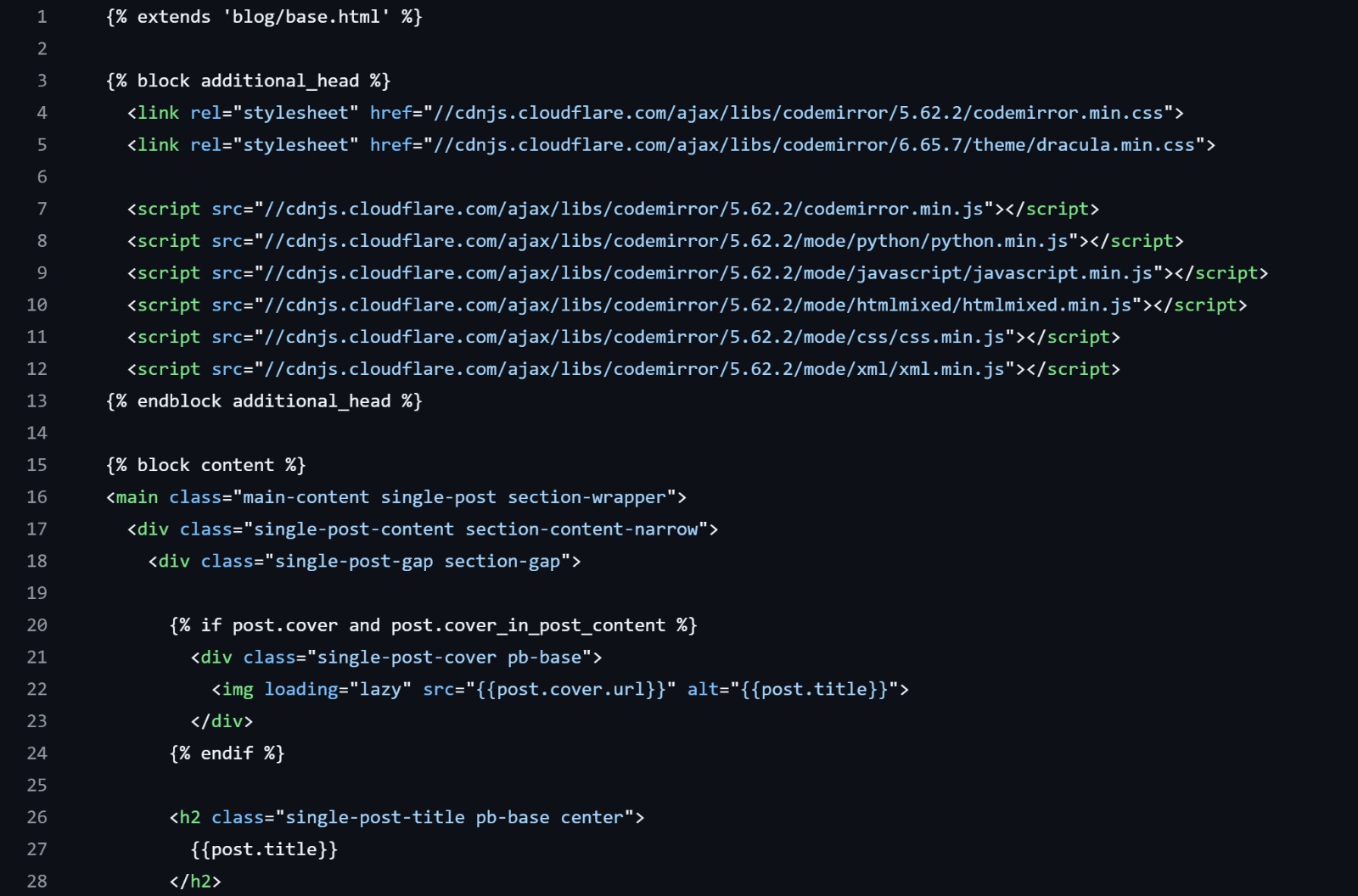Click line number 1 in the gutter

(42, 17)
